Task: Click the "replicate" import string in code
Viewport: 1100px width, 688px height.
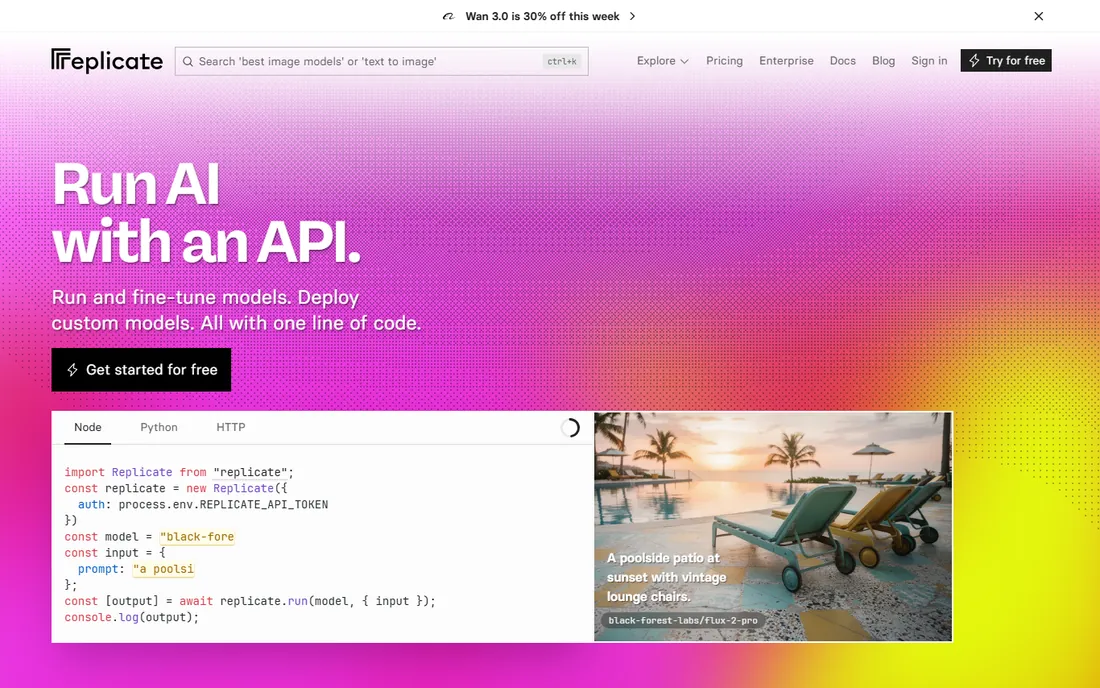Action: click(x=251, y=473)
